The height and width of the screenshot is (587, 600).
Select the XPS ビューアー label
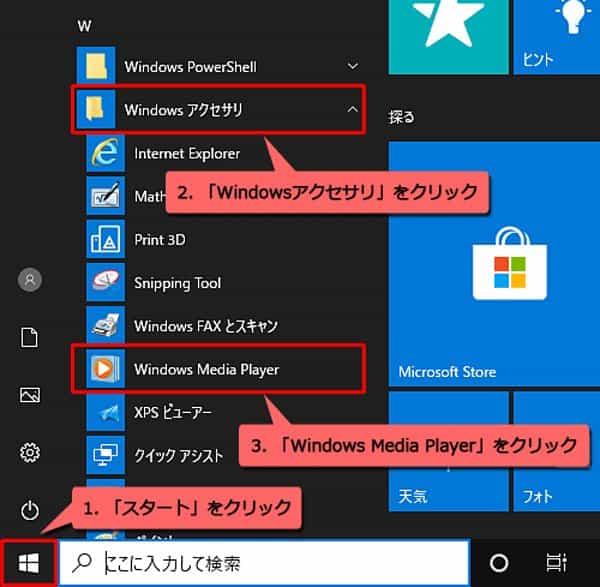click(x=173, y=413)
